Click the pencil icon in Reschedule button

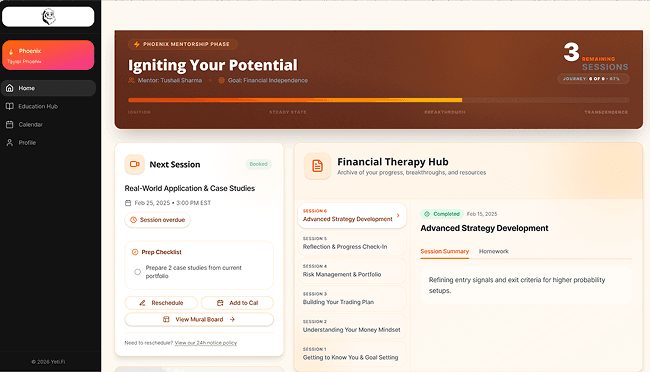pos(142,303)
